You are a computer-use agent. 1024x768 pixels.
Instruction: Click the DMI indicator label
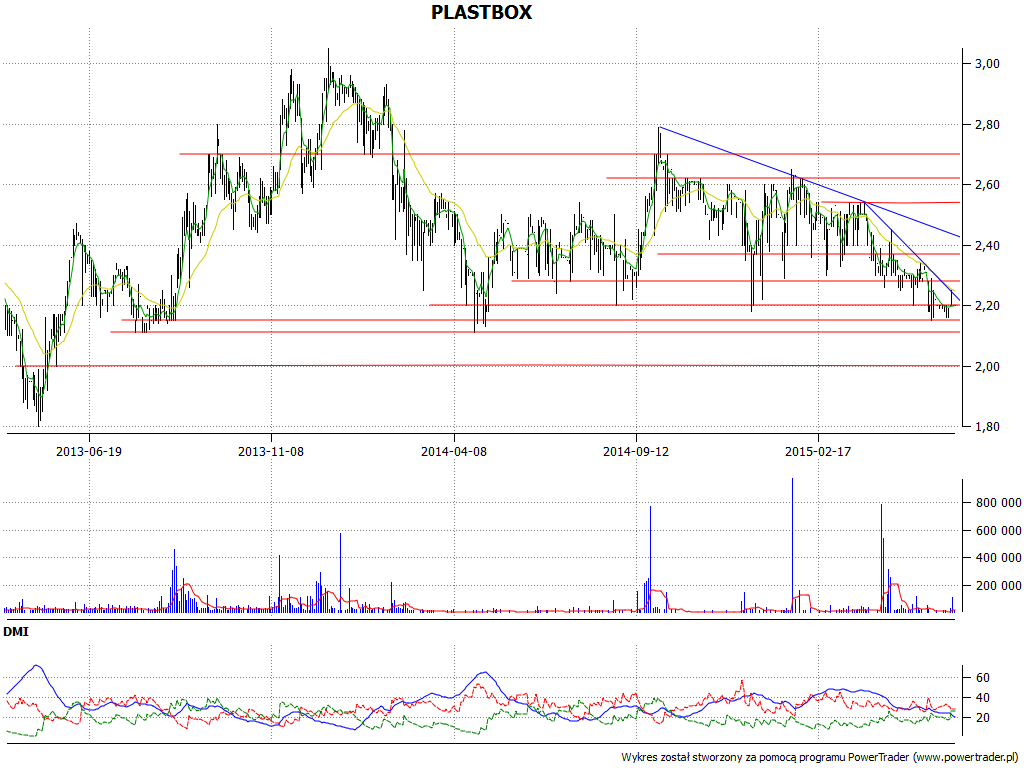pos(16,632)
